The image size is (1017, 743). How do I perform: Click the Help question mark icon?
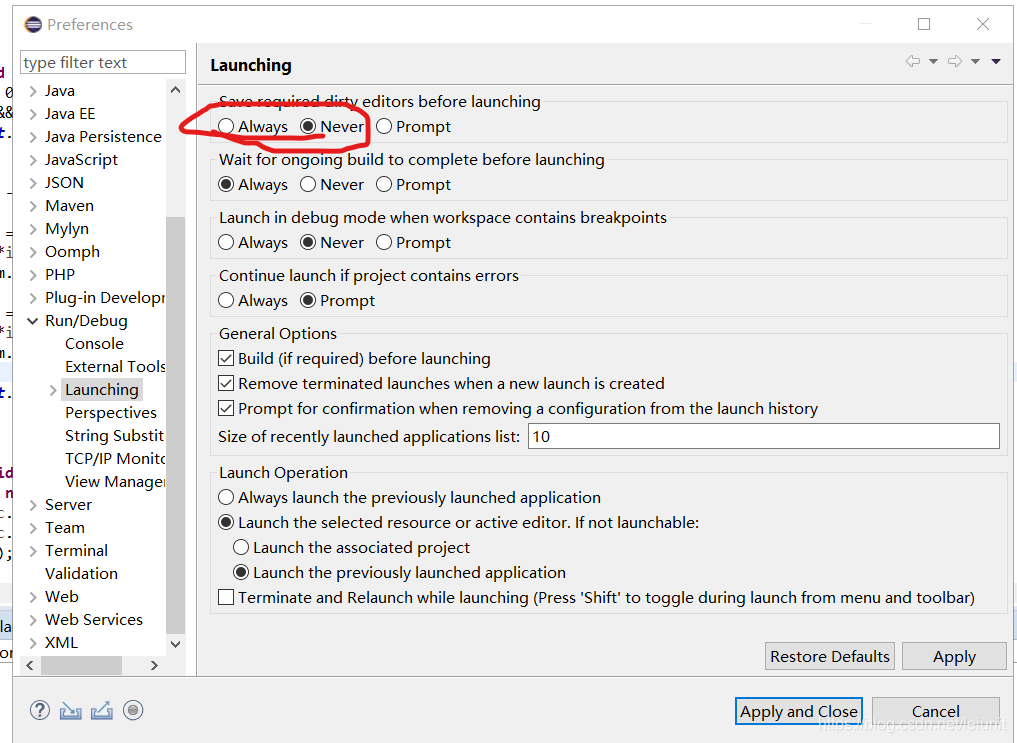click(x=40, y=711)
